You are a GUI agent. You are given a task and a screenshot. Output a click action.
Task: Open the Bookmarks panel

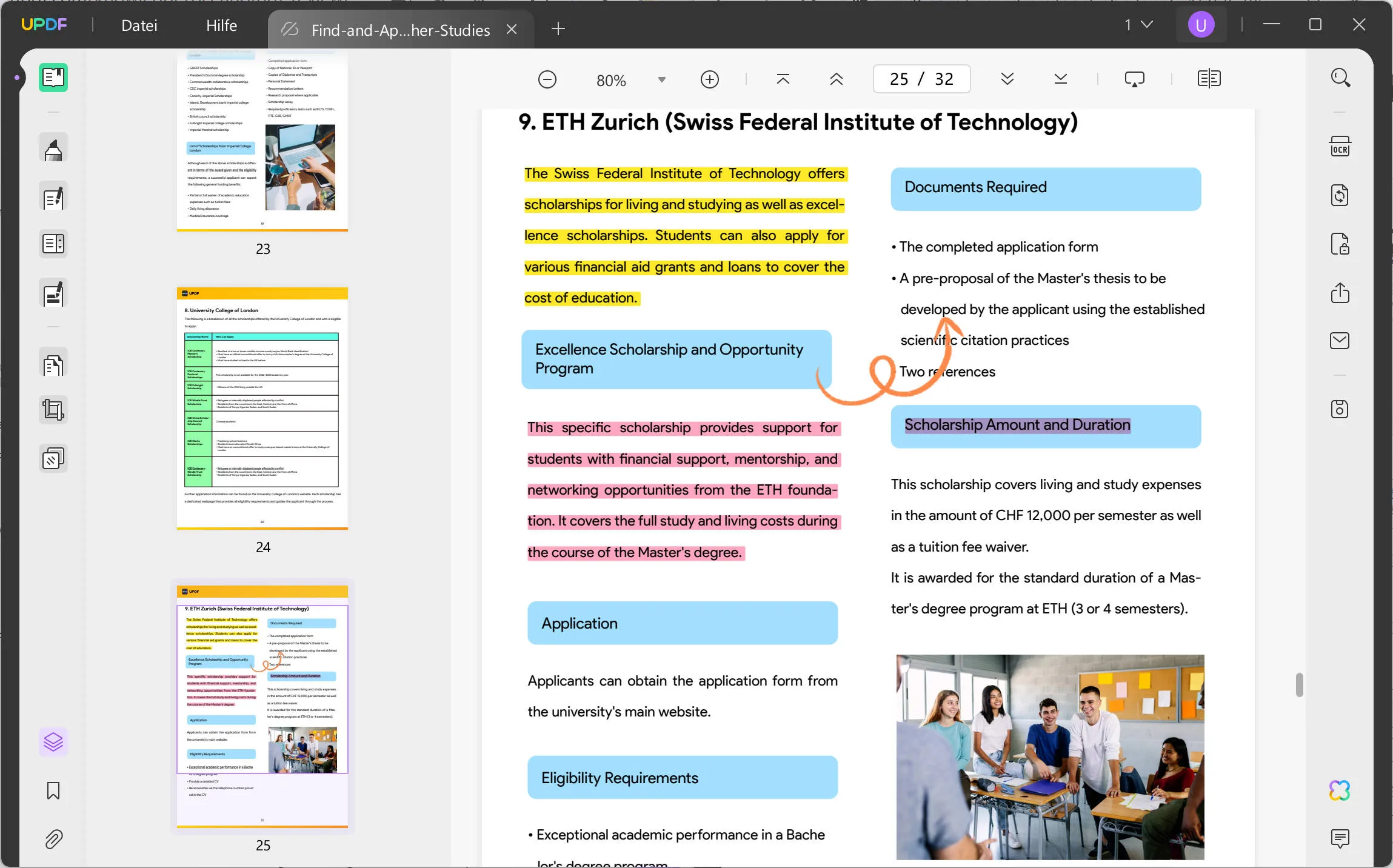(x=53, y=790)
